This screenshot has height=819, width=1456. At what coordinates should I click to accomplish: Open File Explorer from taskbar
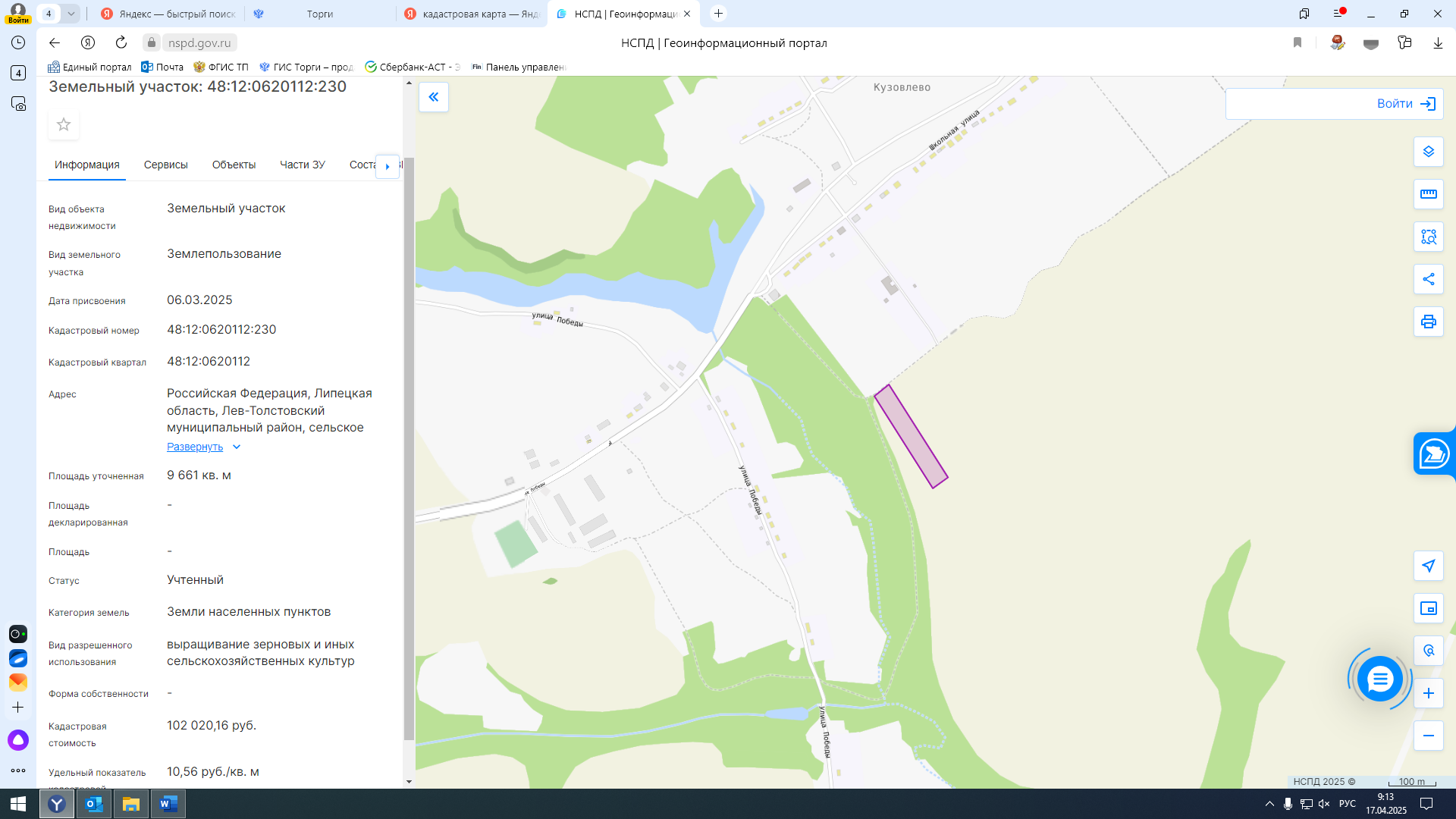(x=131, y=804)
